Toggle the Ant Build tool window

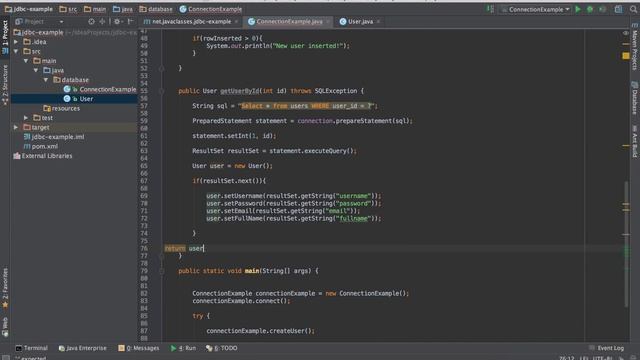click(x=635, y=141)
